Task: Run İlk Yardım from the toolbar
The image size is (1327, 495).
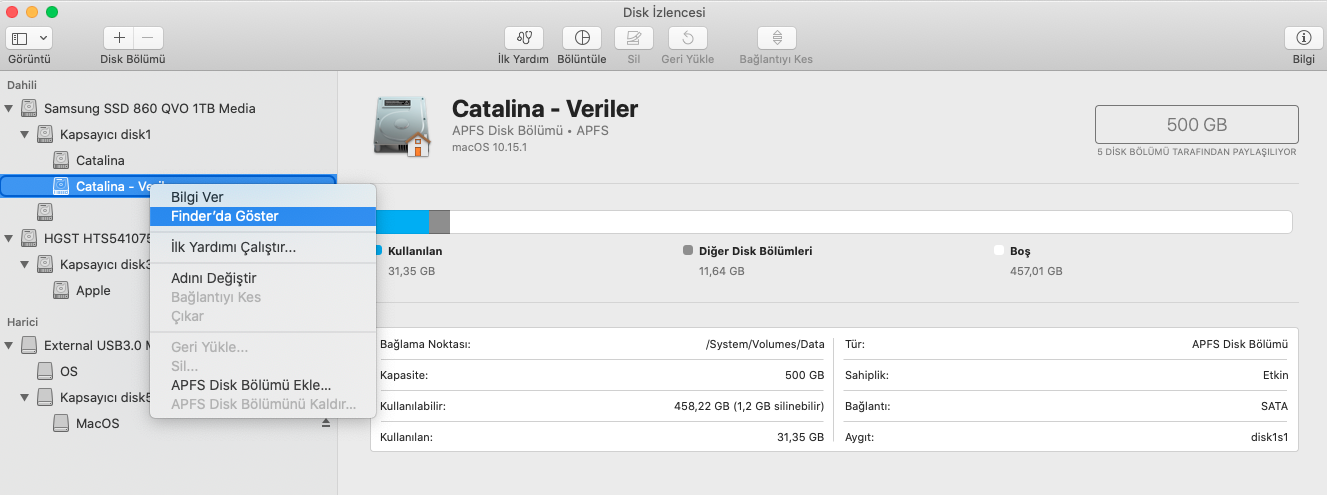Action: click(x=524, y=38)
